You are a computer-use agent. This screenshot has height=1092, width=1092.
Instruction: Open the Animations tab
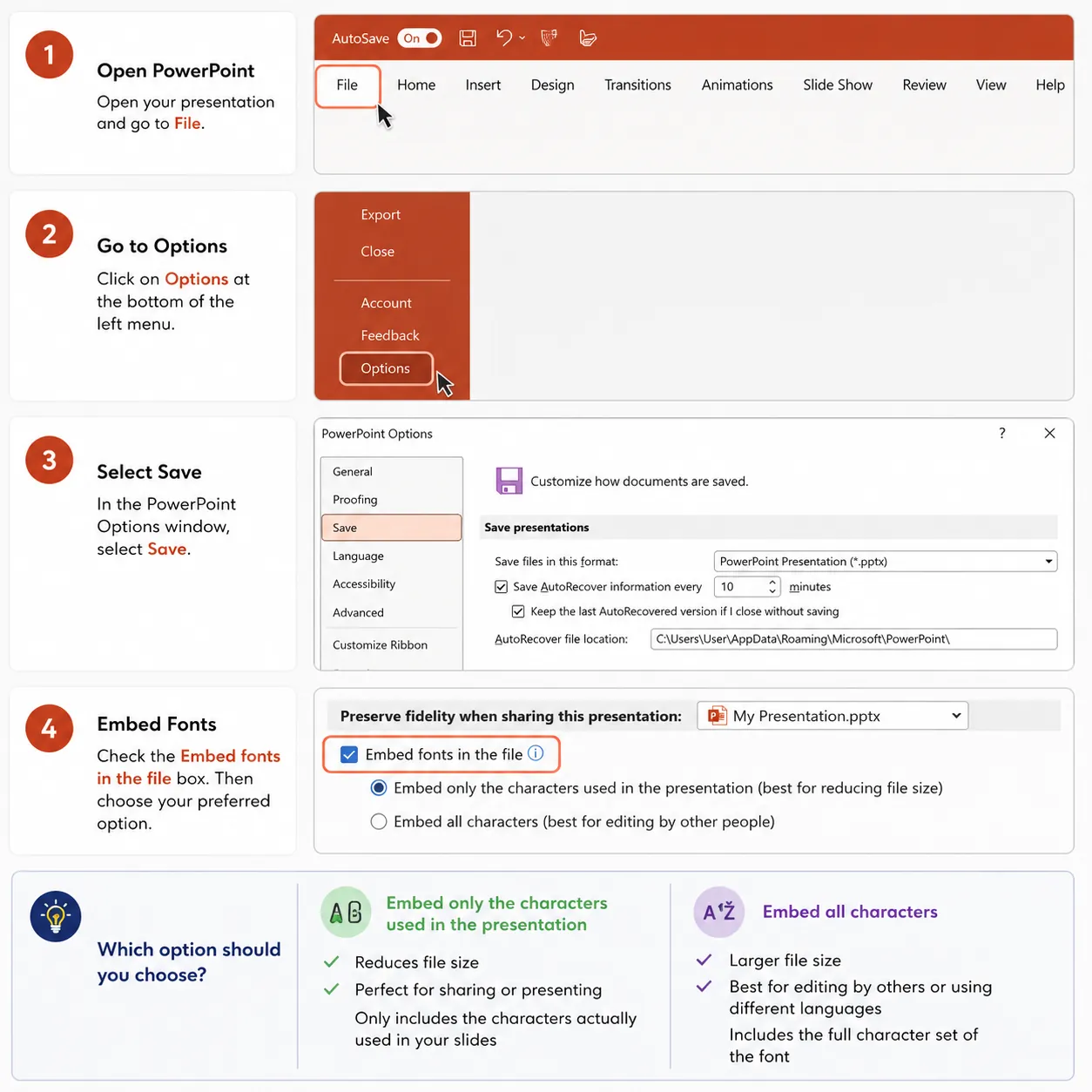point(738,85)
